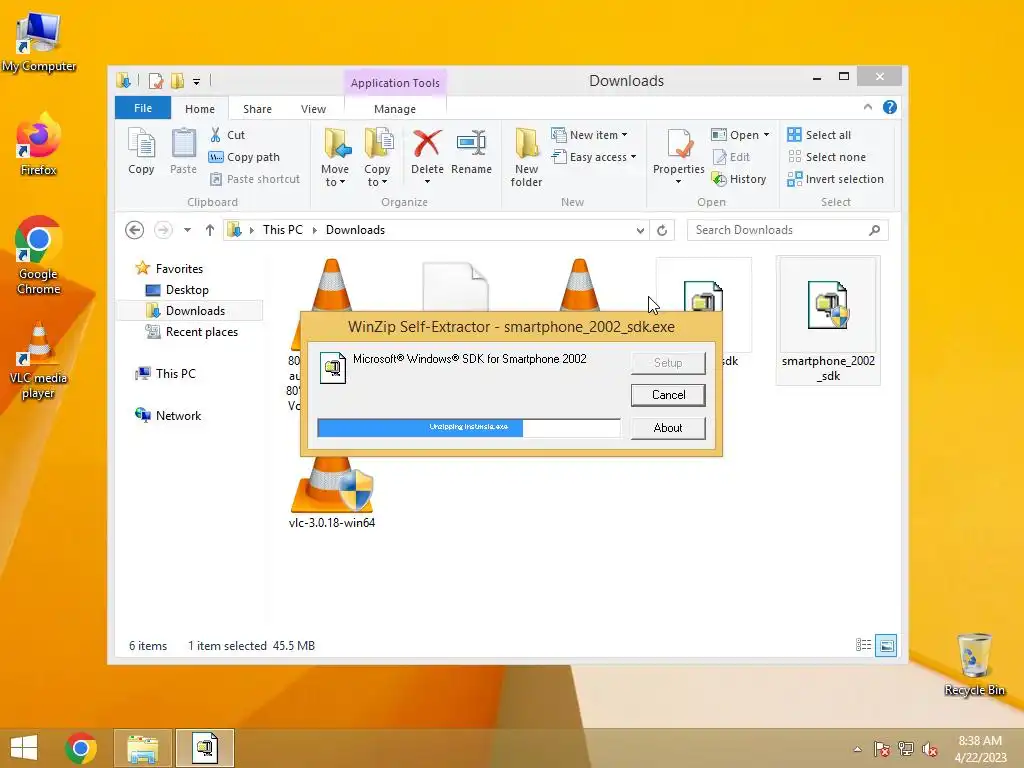Switch to large icons view in status bar
This screenshot has height=768, width=1024.
(886, 645)
